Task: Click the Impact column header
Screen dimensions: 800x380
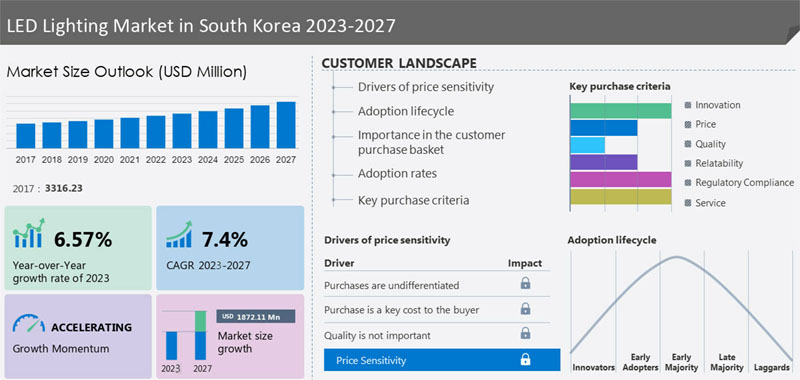Action: pos(524,263)
